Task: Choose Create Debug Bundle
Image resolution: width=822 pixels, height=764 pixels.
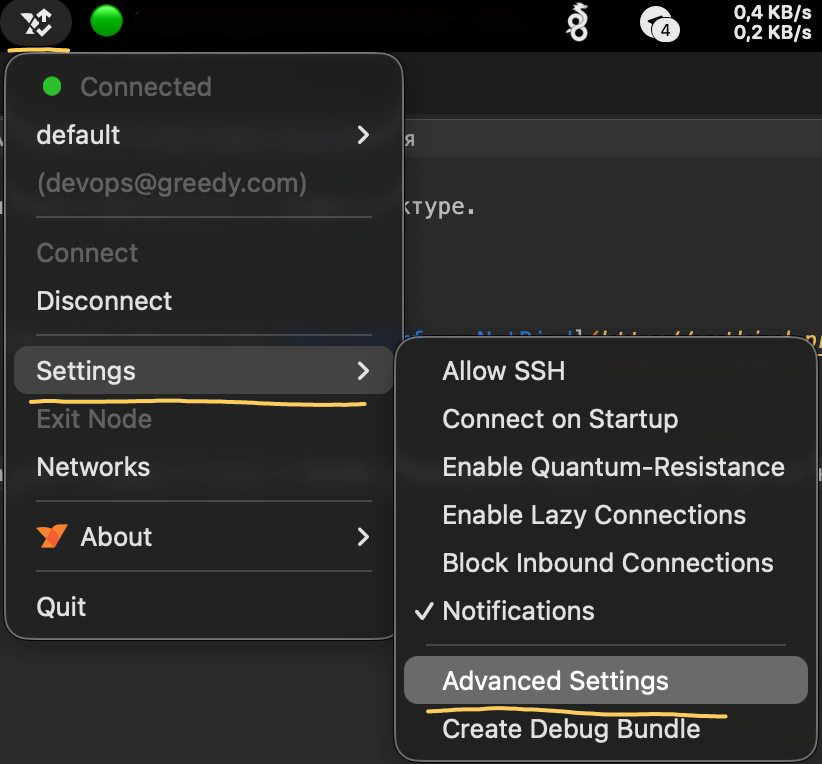Action: [571, 728]
